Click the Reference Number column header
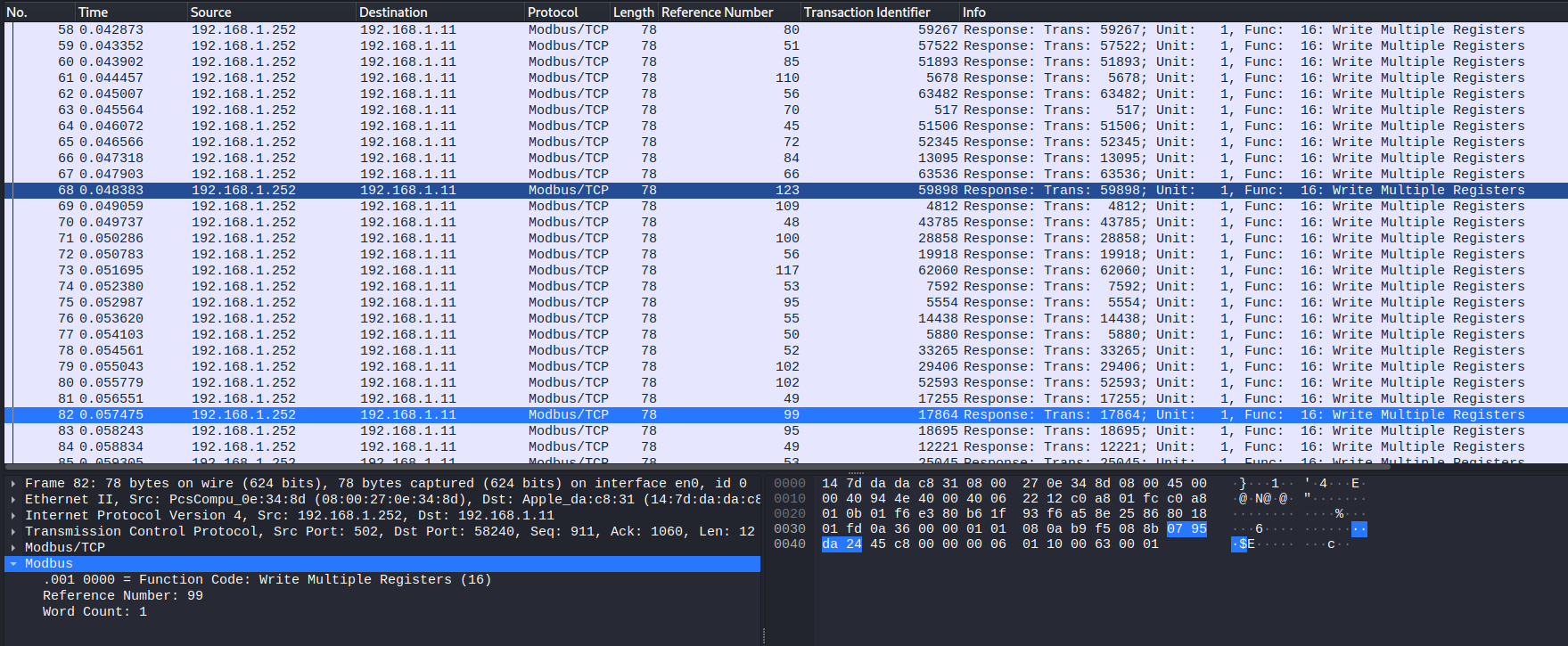Viewport: 1568px width, 646px height. click(728, 12)
